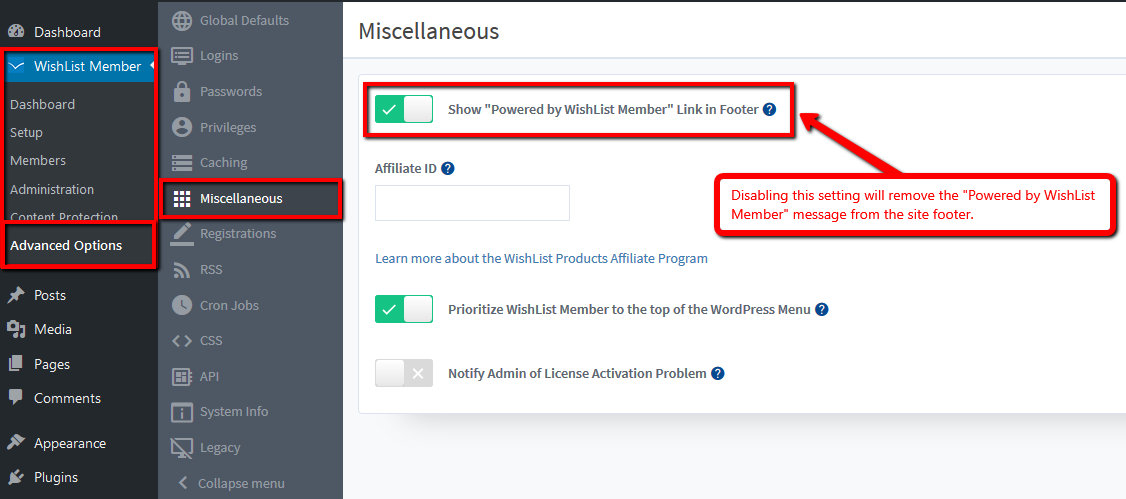Toggle Prioritize WishList Member in WordPress Menu
The image size is (1126, 499).
coord(404,309)
